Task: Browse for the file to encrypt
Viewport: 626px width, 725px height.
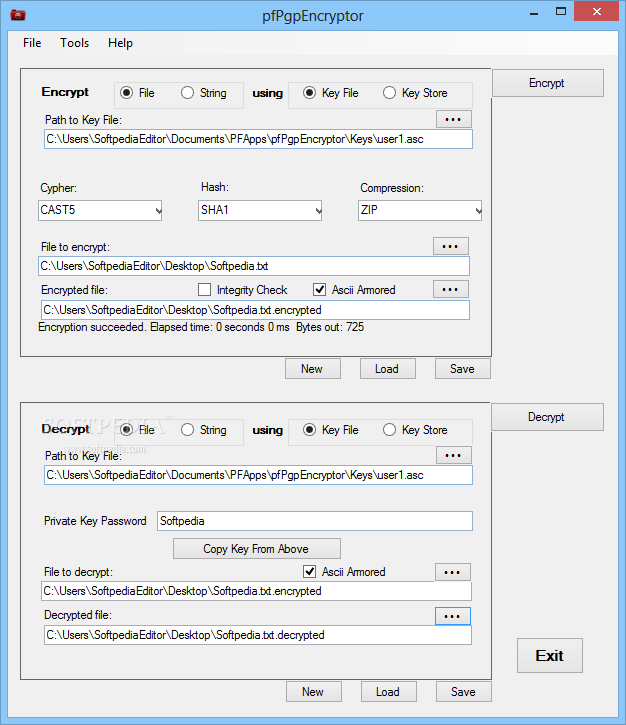Action: (x=450, y=246)
